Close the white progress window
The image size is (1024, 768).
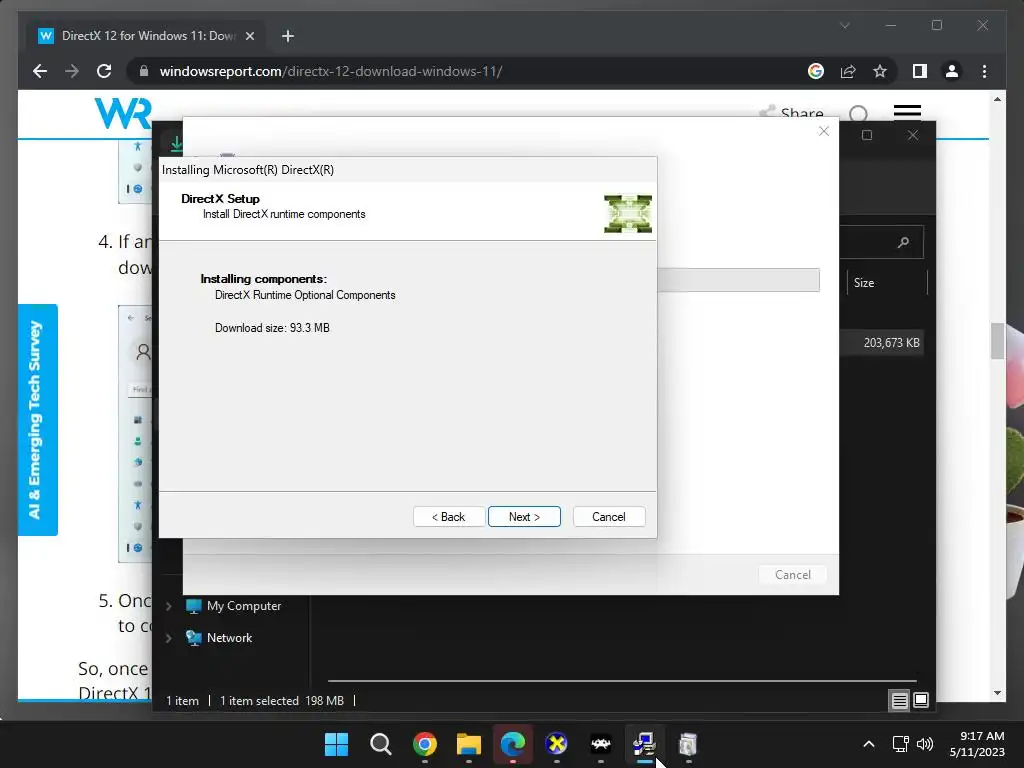pyautogui.click(x=824, y=131)
